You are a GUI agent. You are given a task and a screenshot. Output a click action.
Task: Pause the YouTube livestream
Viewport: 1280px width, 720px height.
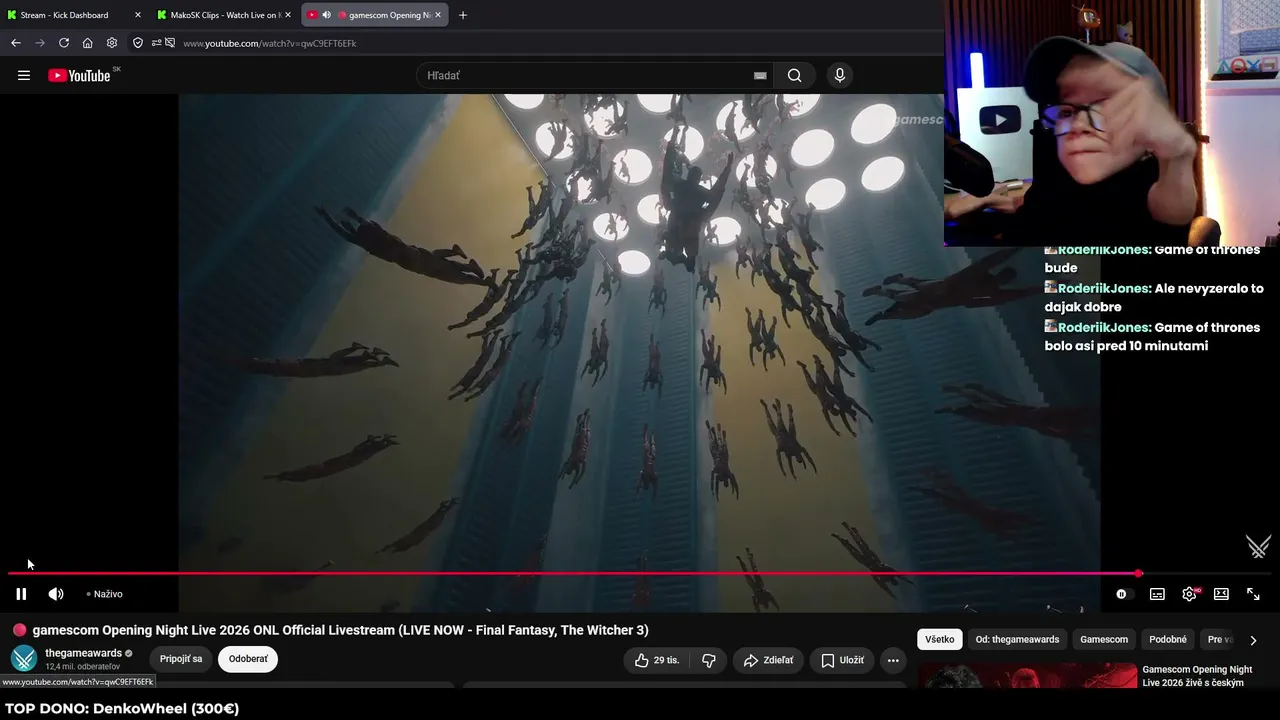coord(21,594)
